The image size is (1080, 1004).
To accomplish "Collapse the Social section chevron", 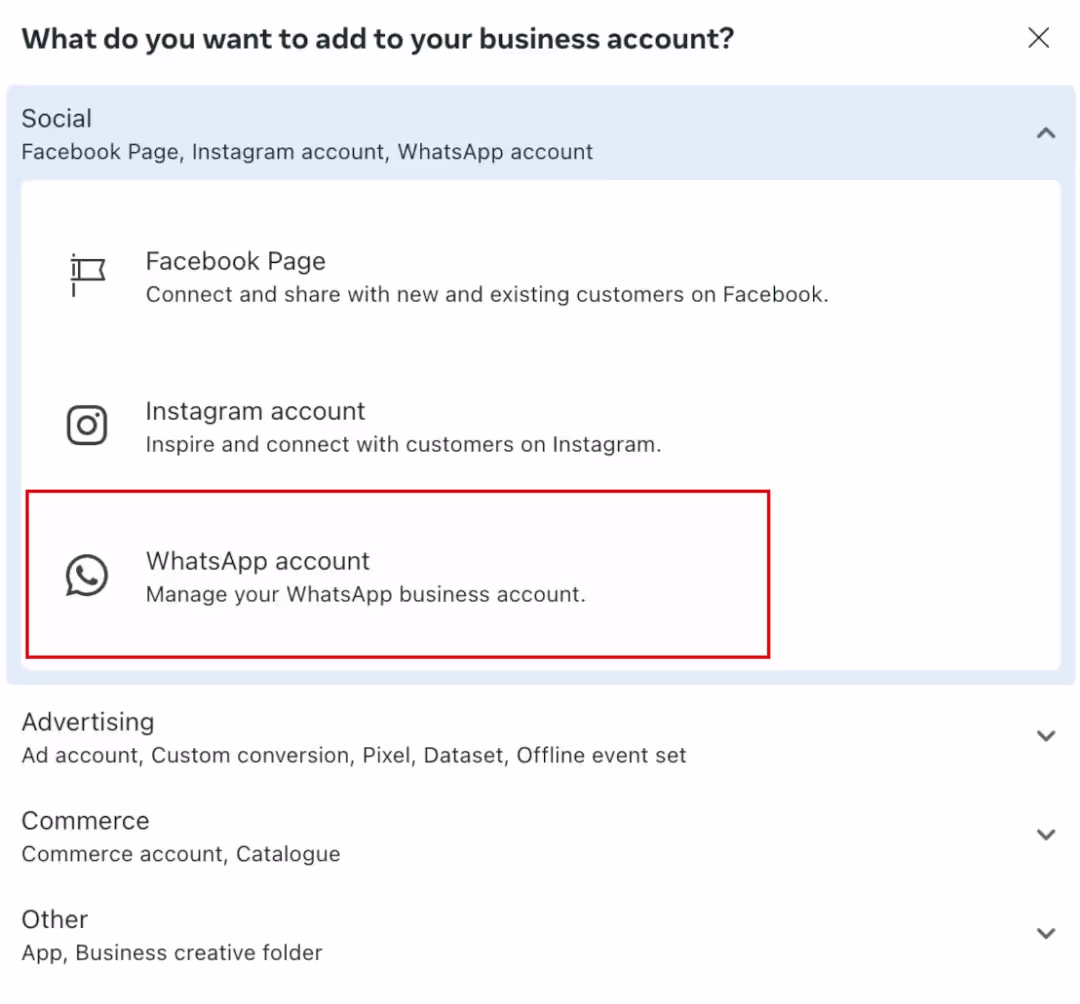I will [x=1046, y=133].
